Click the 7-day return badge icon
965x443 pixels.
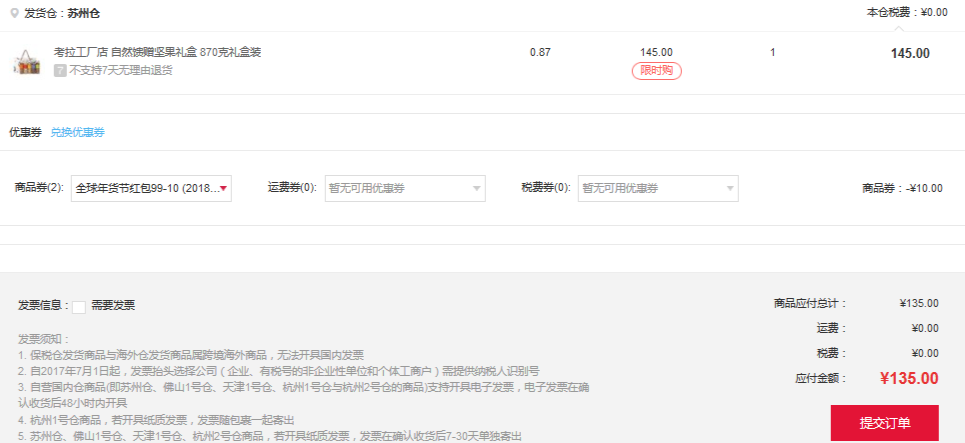click(x=60, y=71)
